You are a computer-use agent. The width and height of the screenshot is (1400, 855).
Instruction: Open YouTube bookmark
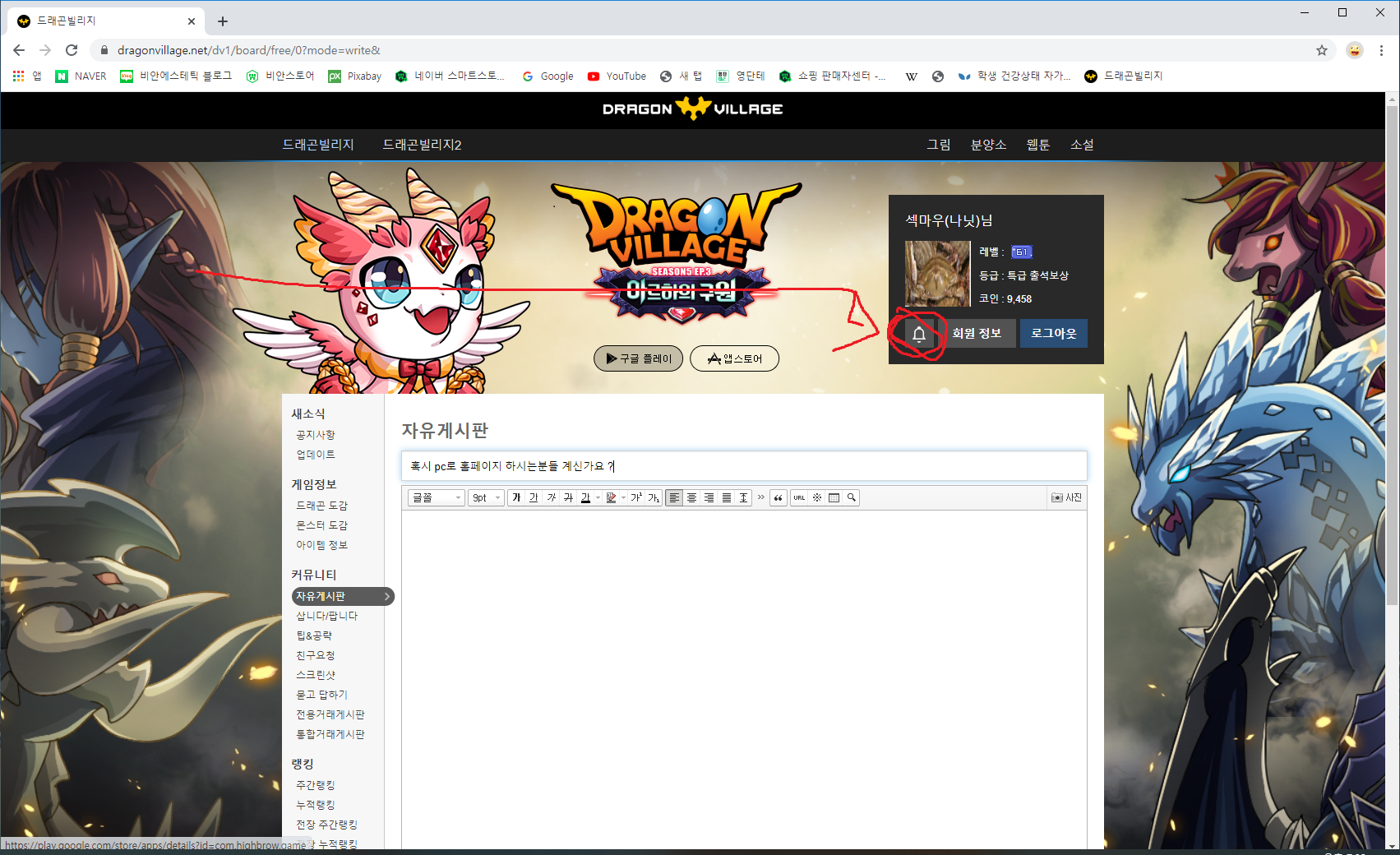click(x=617, y=76)
